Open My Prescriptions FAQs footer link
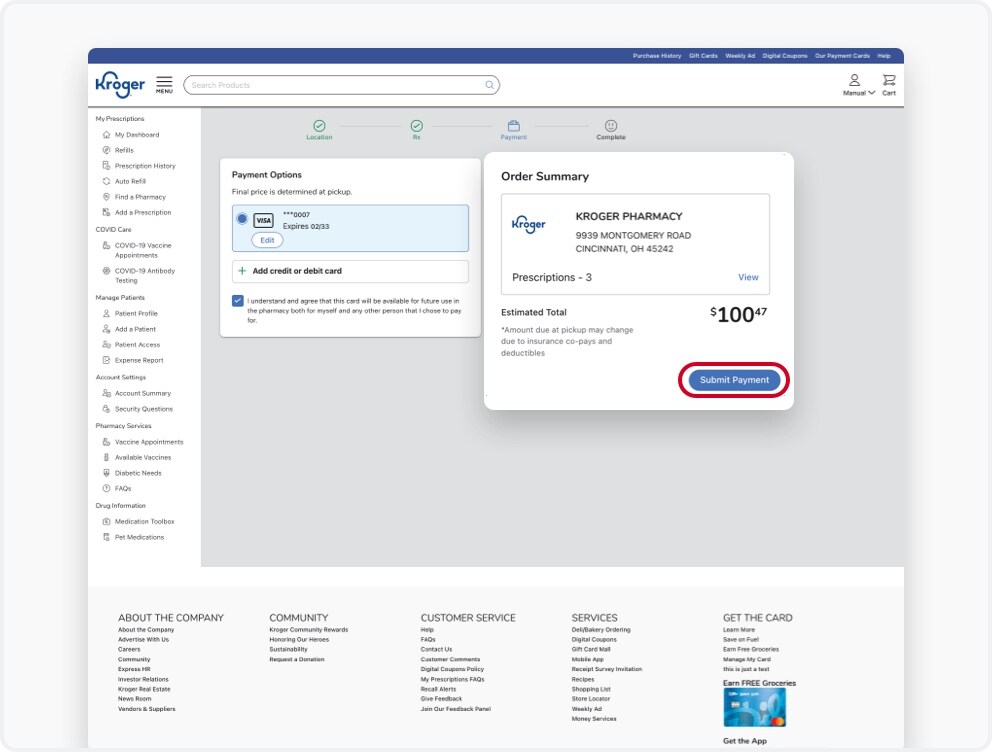 point(452,679)
